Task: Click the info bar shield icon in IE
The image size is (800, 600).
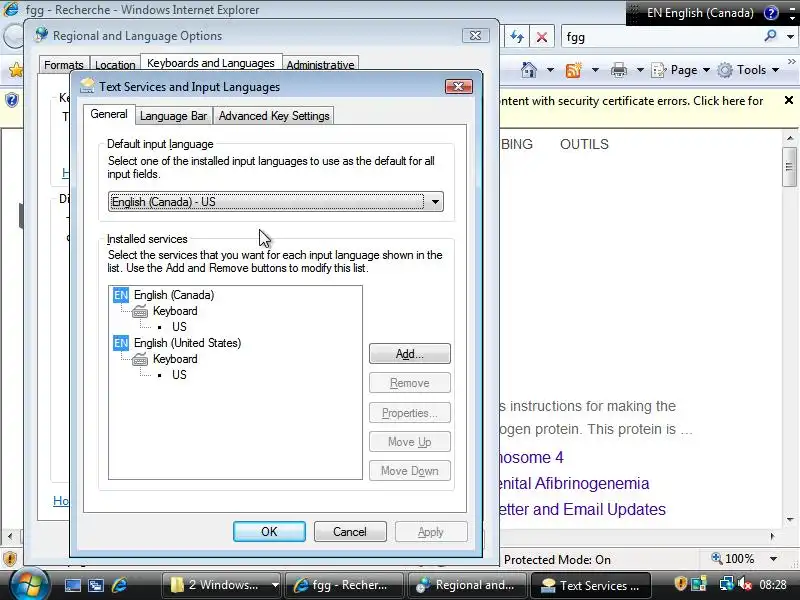Action: click(12, 100)
